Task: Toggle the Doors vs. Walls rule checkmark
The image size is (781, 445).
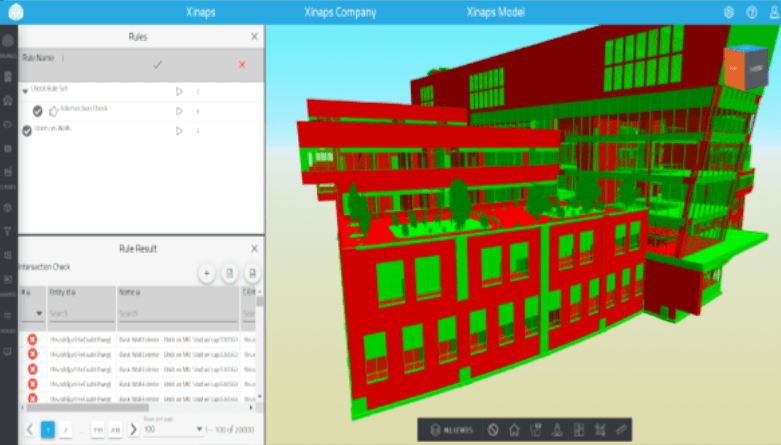Action: tap(27, 130)
